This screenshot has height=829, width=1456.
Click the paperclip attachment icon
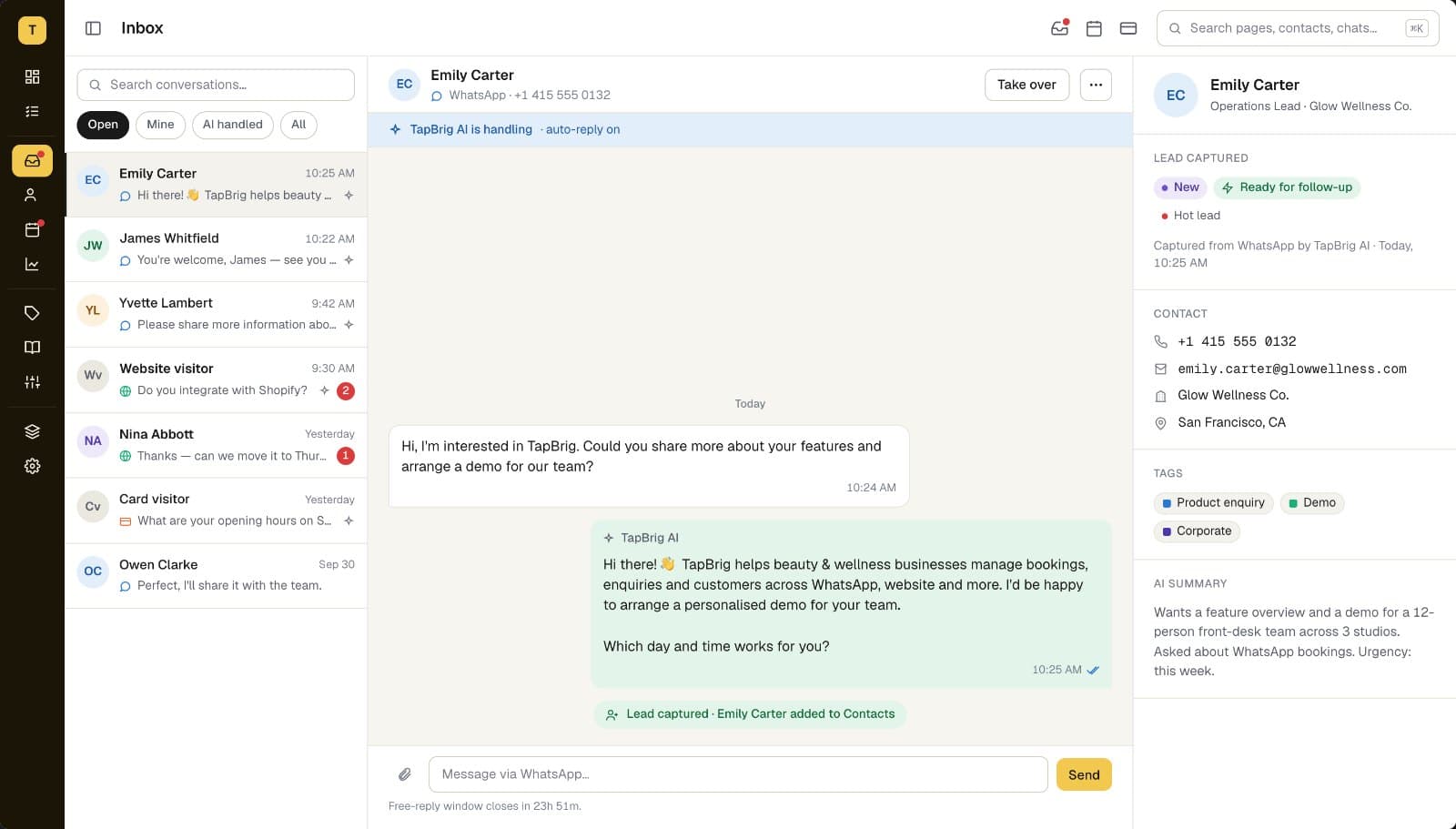405,774
